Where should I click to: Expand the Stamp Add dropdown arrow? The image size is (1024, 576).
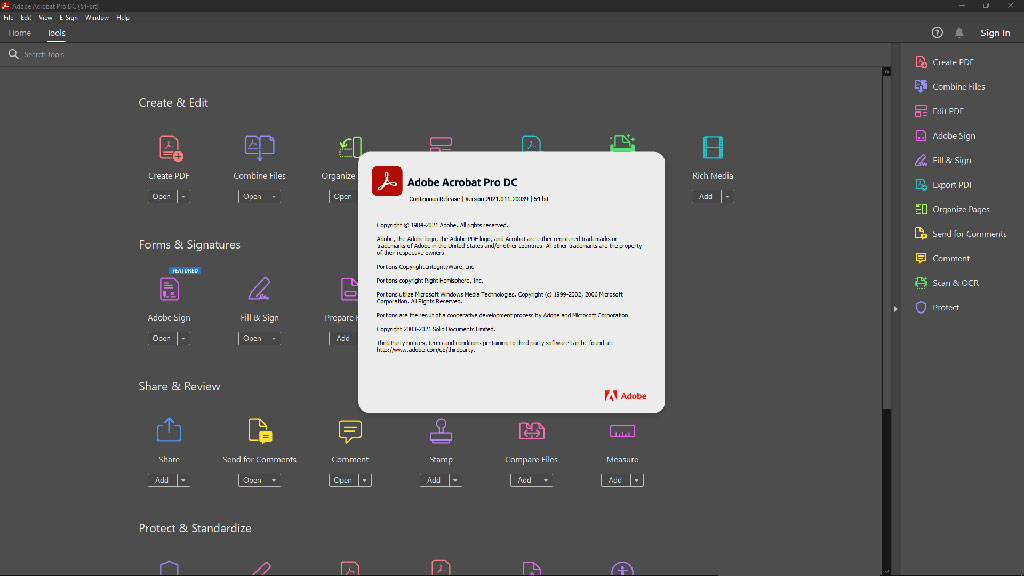click(x=455, y=480)
